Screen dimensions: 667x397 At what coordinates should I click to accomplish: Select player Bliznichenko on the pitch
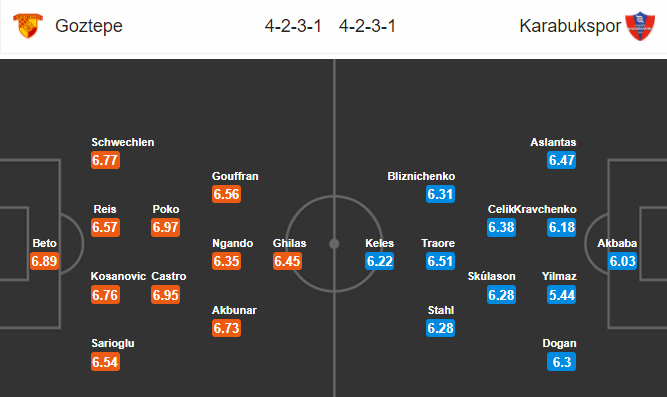[421, 176]
